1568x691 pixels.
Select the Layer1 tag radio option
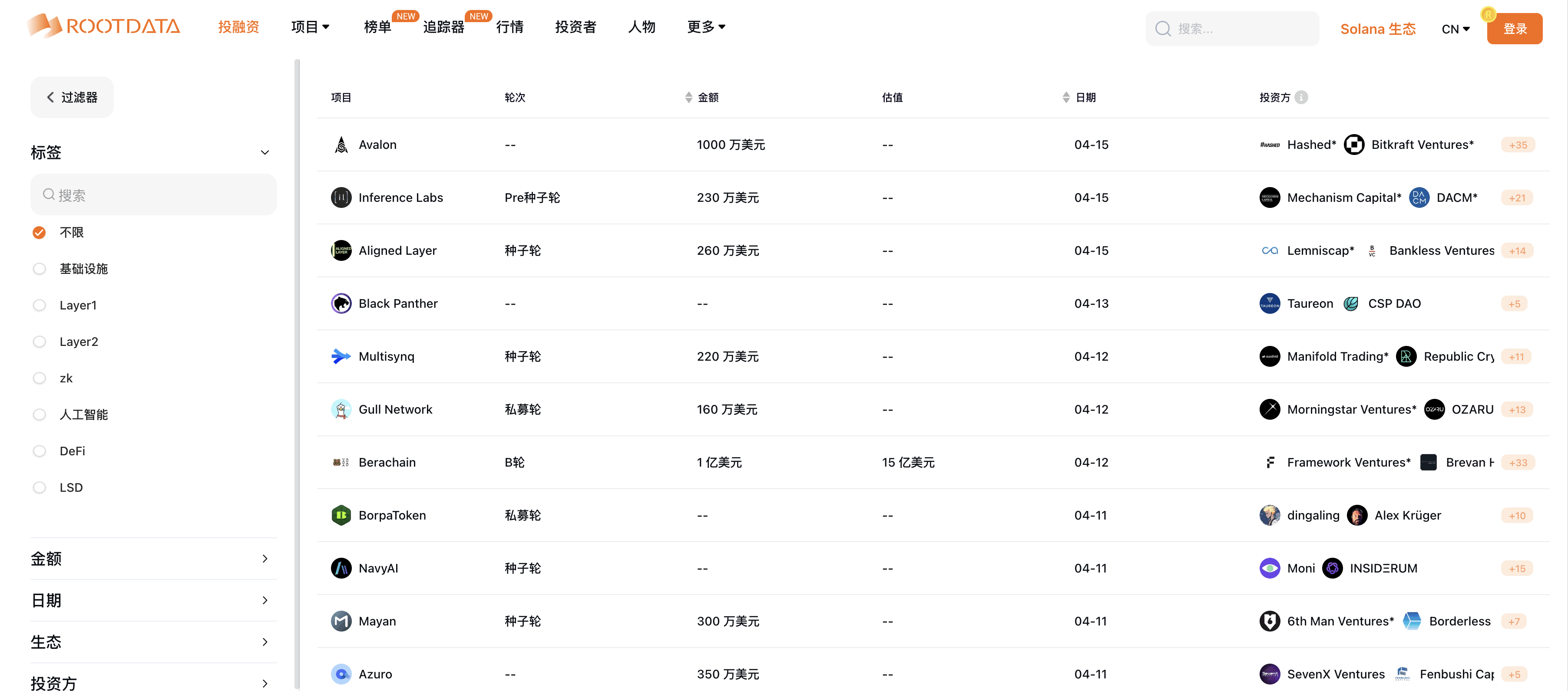[39, 306]
